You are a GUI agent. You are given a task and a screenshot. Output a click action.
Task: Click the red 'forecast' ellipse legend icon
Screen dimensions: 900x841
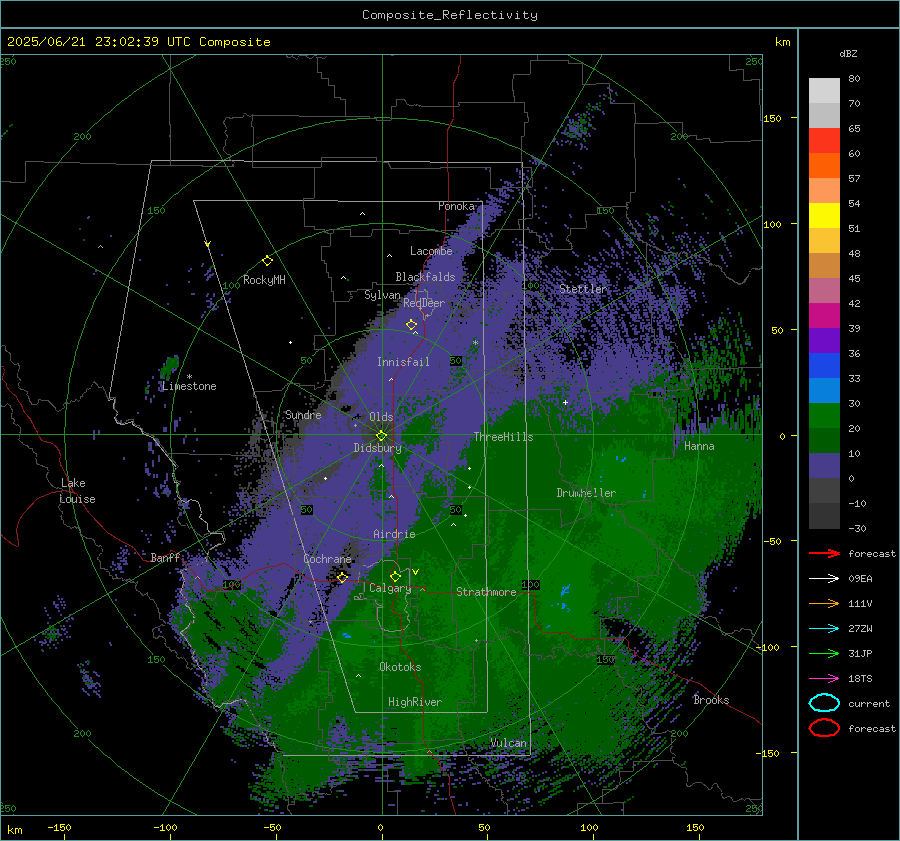[824, 728]
